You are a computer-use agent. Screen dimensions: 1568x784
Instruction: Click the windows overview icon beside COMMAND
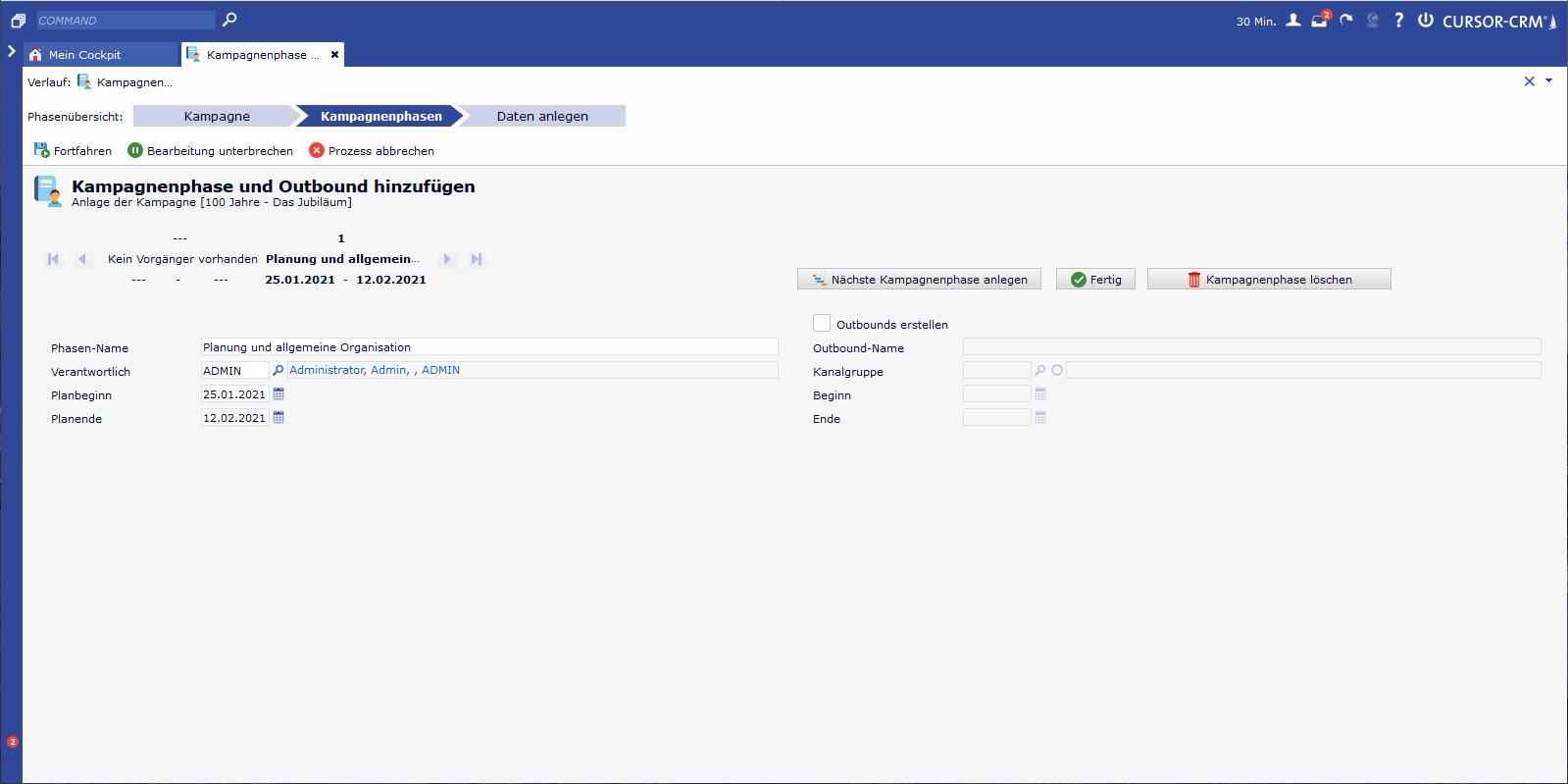[x=18, y=21]
